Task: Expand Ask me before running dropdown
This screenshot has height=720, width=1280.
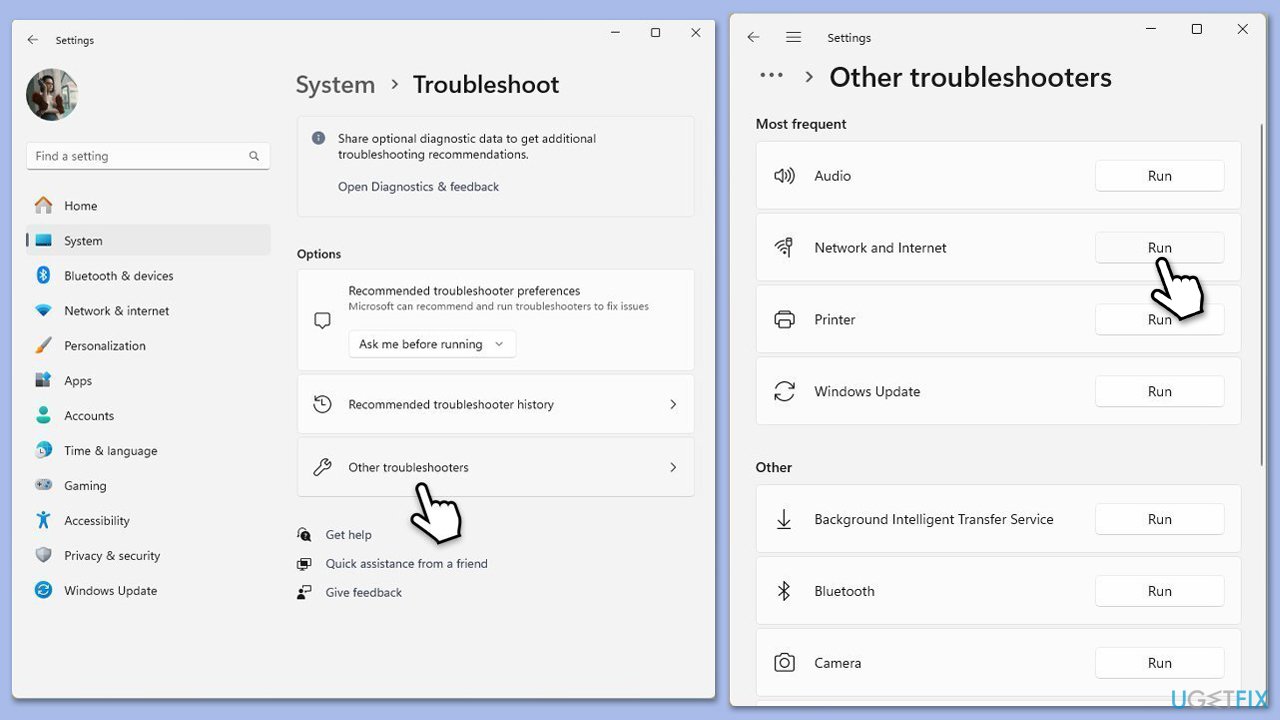Action: point(432,344)
